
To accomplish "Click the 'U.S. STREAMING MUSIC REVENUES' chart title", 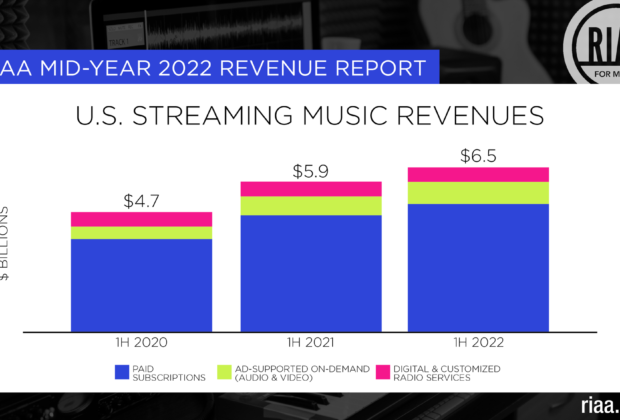I will [x=310, y=115].
